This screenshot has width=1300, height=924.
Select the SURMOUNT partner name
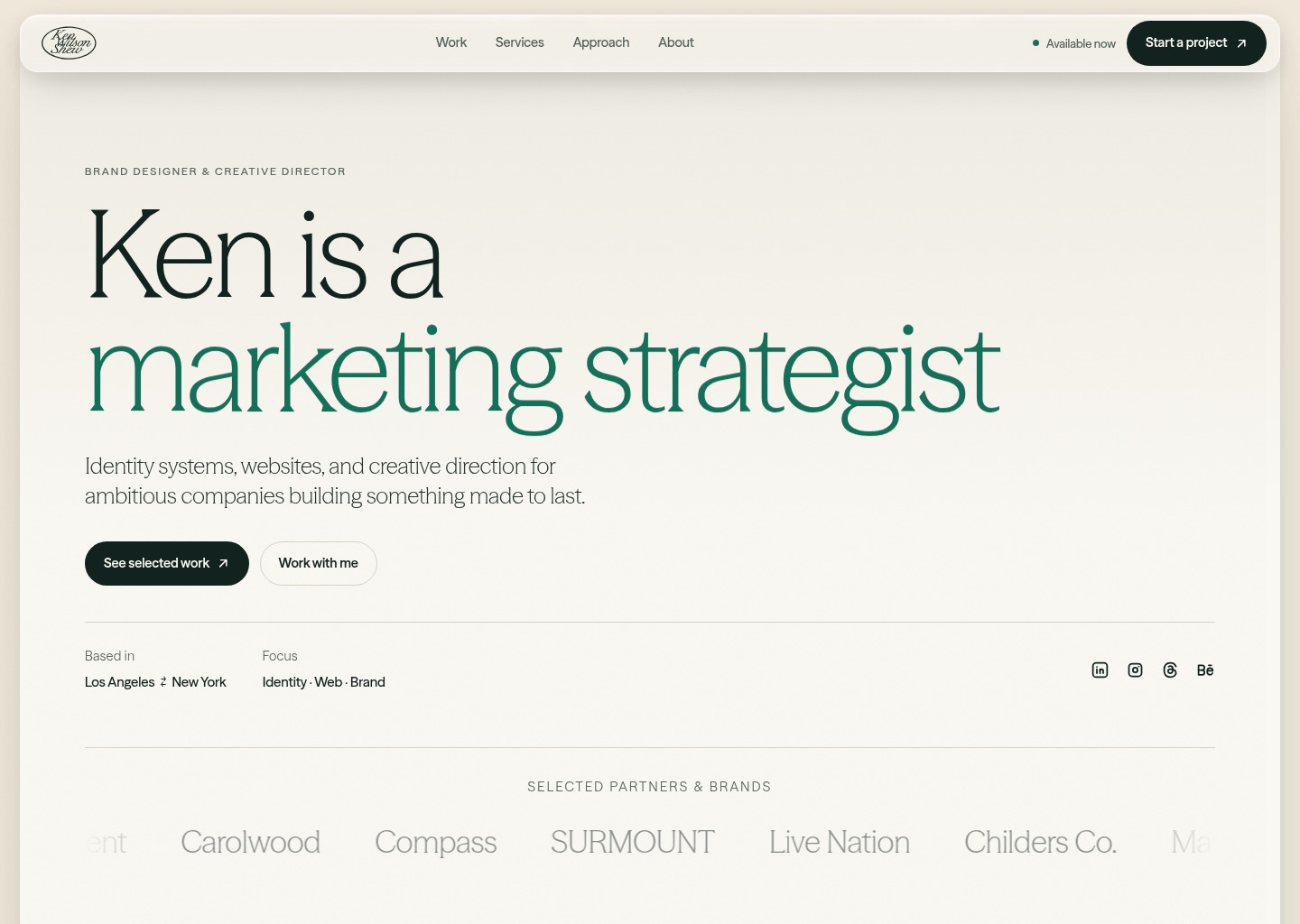tap(633, 842)
